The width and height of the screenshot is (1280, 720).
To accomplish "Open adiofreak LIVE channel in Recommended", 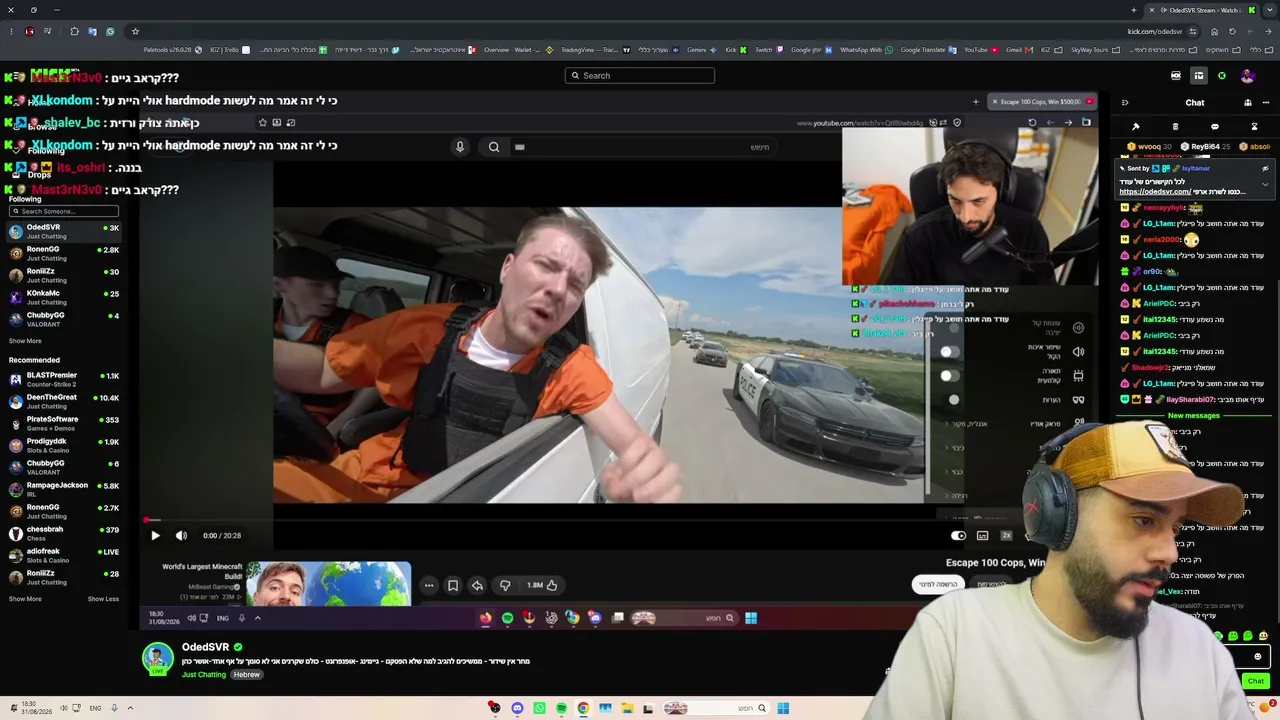I will (64, 555).
